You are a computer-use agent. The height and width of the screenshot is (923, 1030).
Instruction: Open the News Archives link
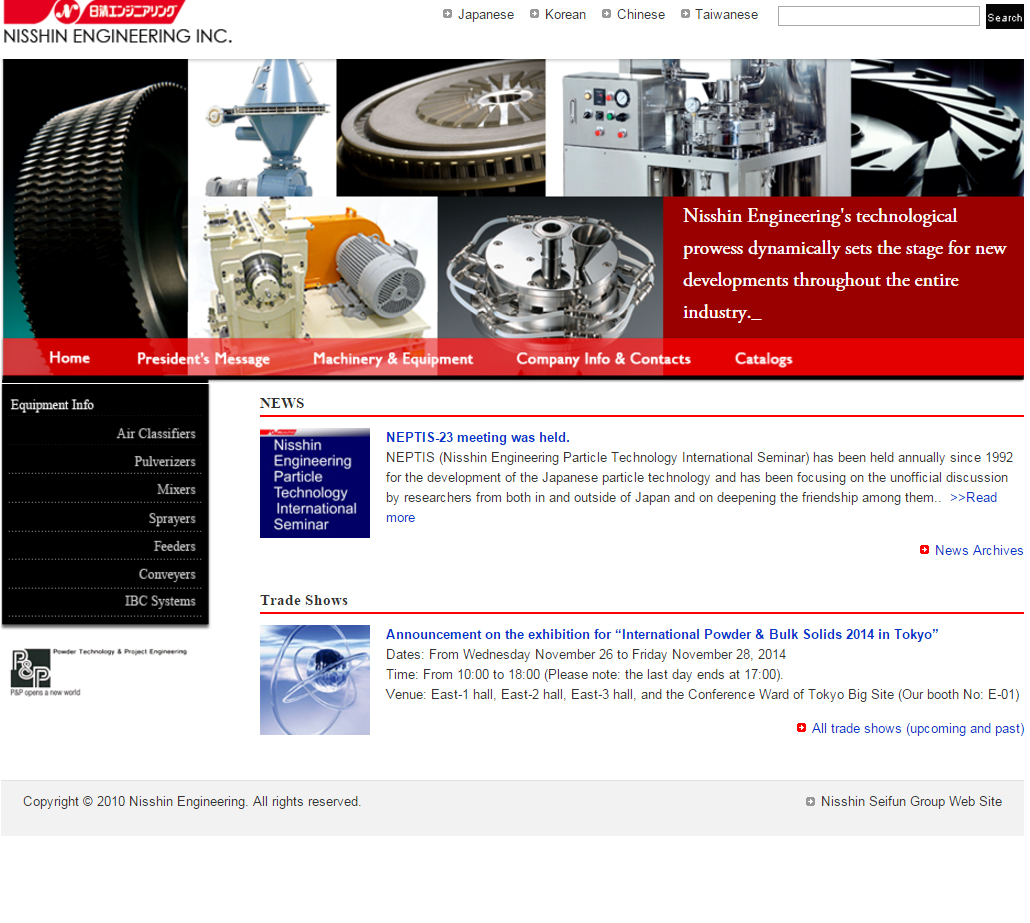click(979, 551)
